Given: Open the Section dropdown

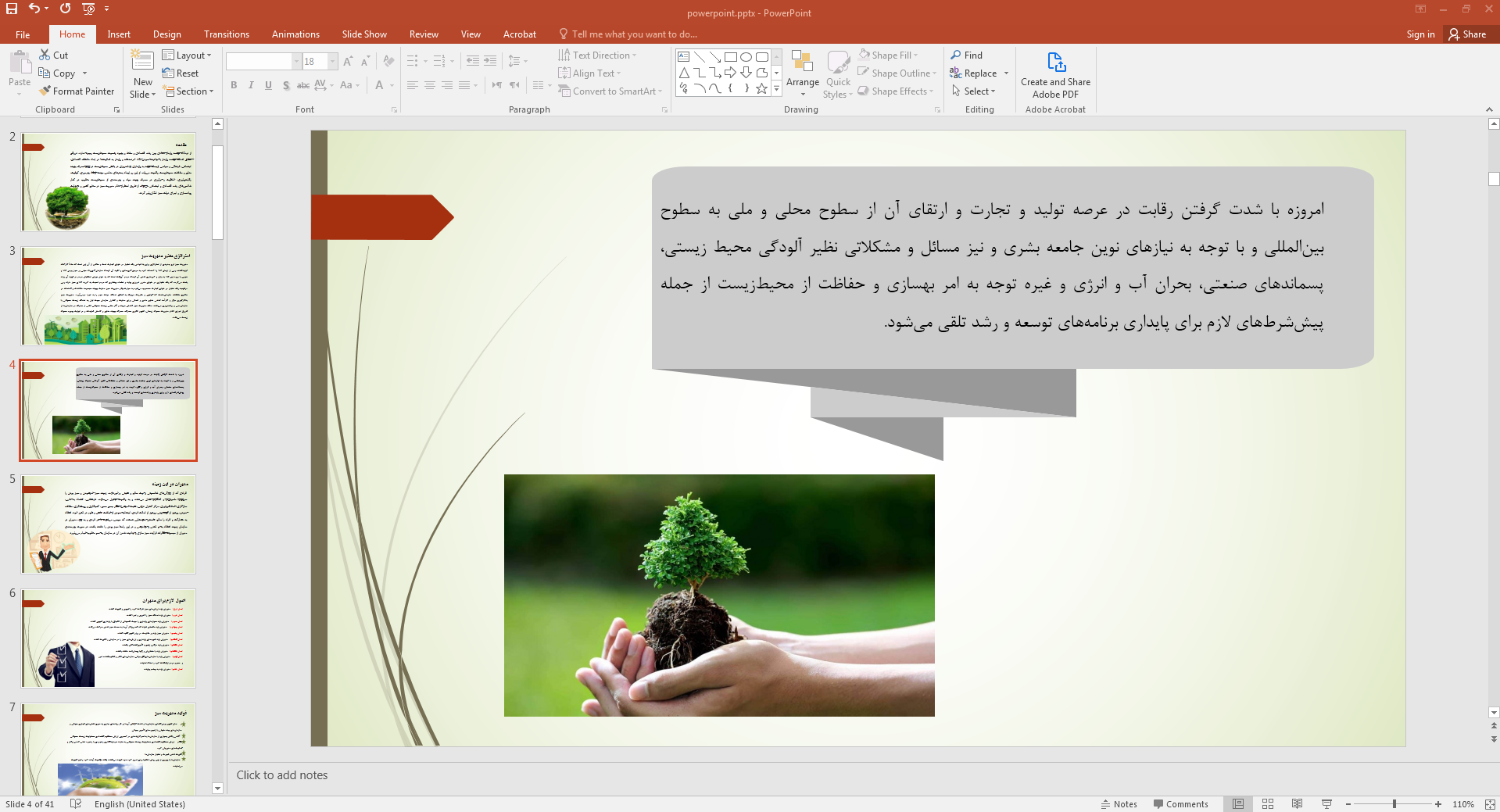Looking at the screenshot, I should (x=188, y=91).
